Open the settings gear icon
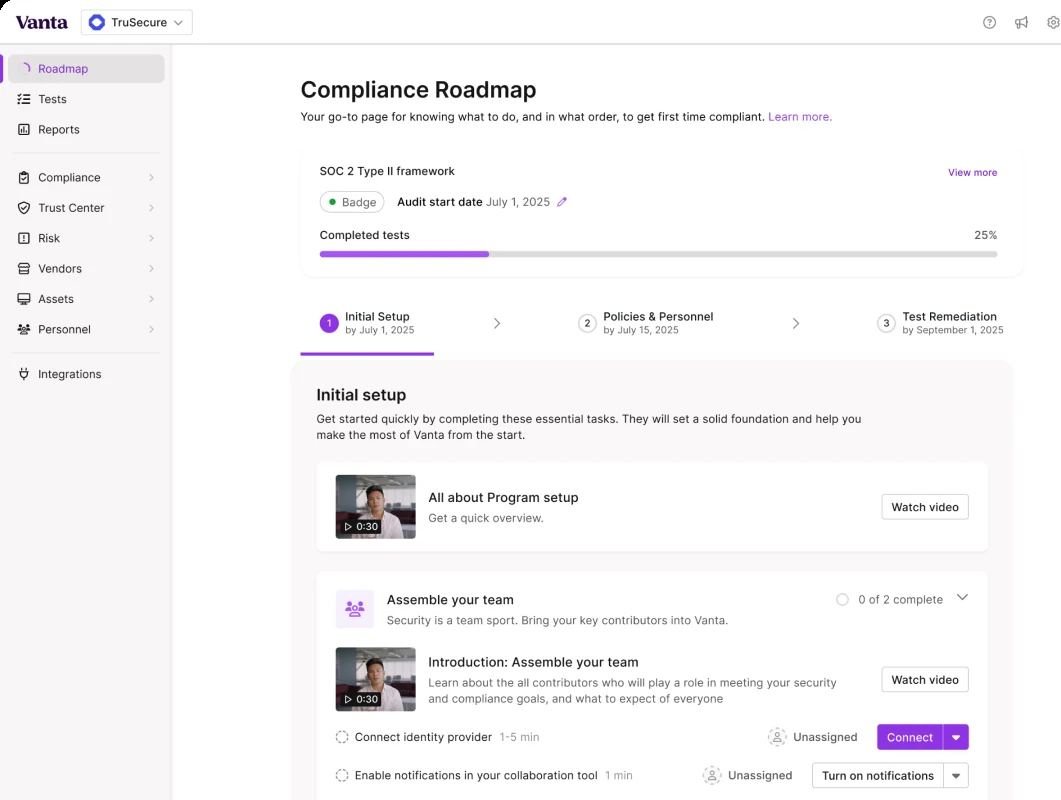The image size is (1061, 800). coord(1053,22)
